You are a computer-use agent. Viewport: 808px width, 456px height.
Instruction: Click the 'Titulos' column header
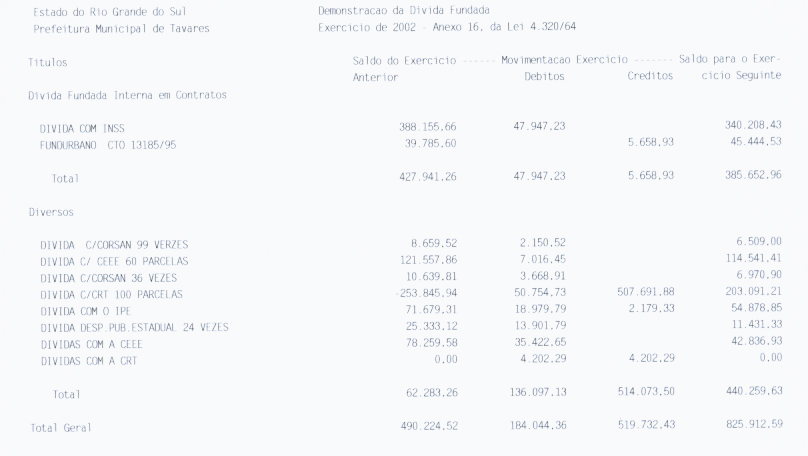coord(48,62)
